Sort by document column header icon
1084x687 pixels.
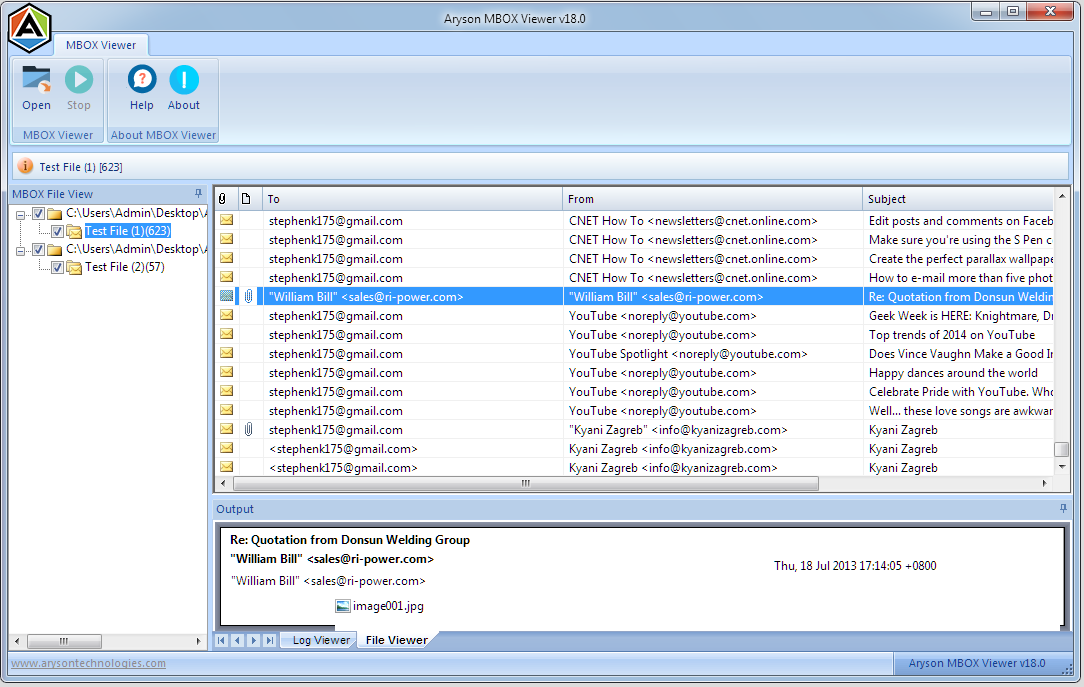tap(246, 199)
